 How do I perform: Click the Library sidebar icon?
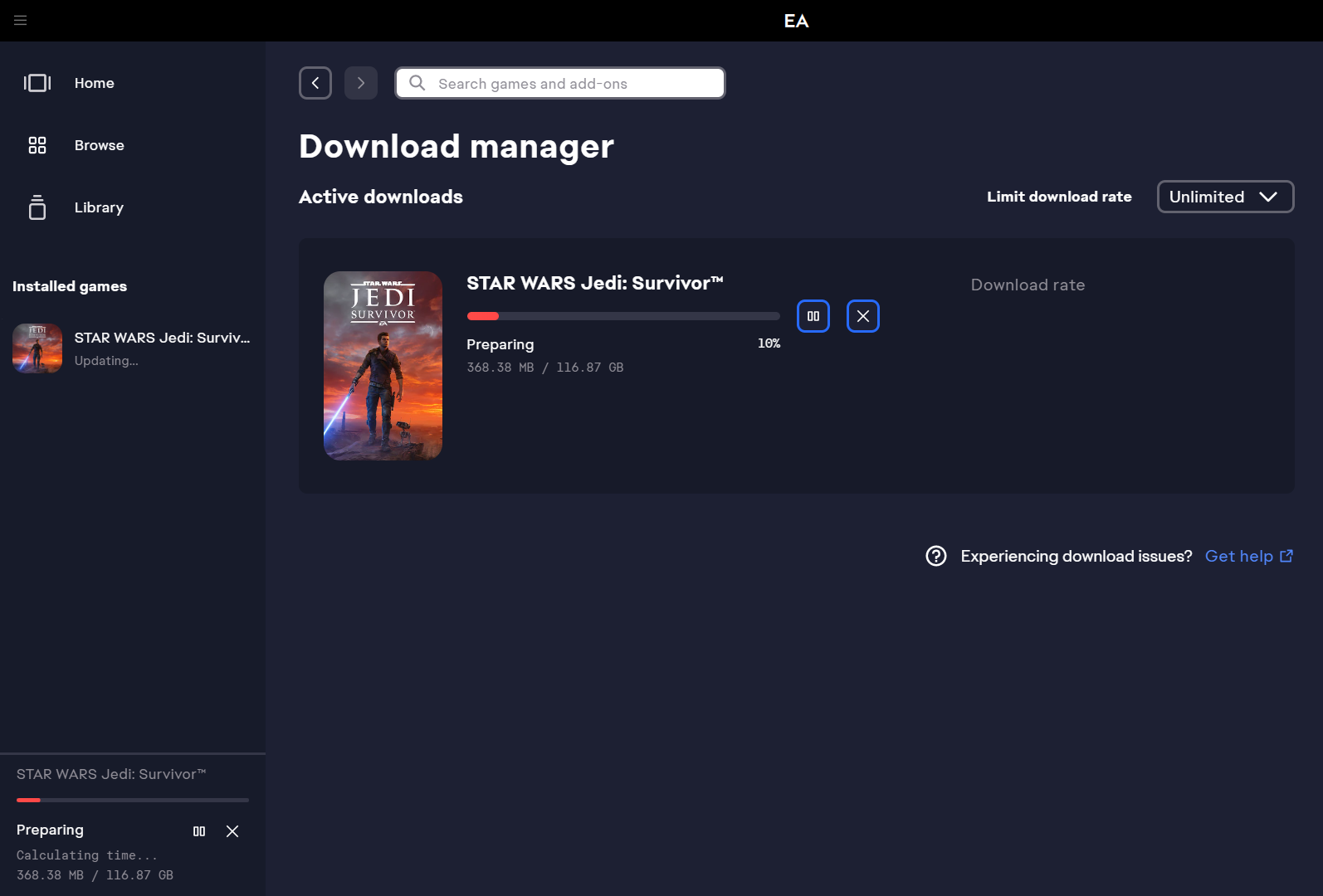[37, 207]
